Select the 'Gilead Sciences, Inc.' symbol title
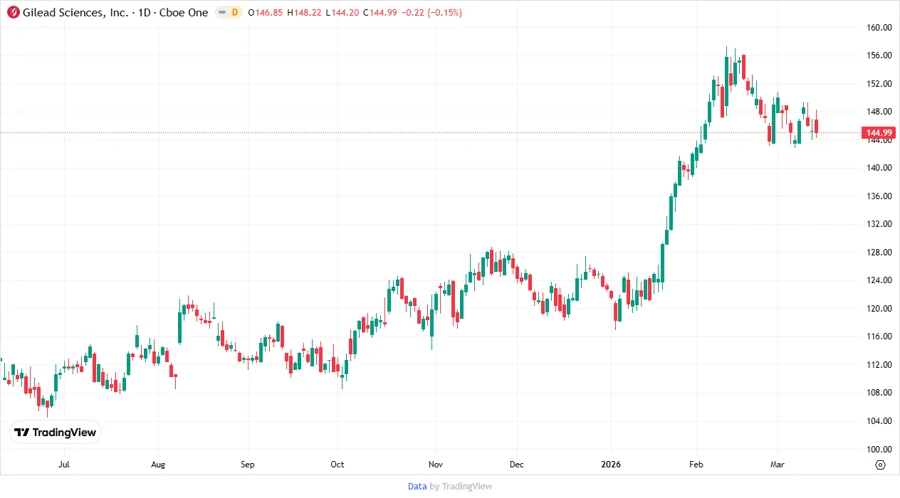The height and width of the screenshot is (498, 900). pyautogui.click(x=75, y=13)
